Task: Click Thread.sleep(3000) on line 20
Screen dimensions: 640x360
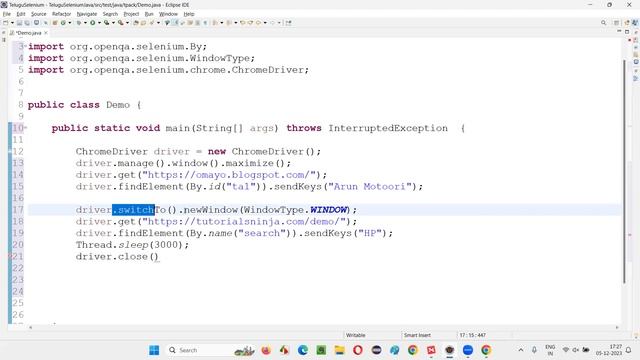Action: coord(132,245)
